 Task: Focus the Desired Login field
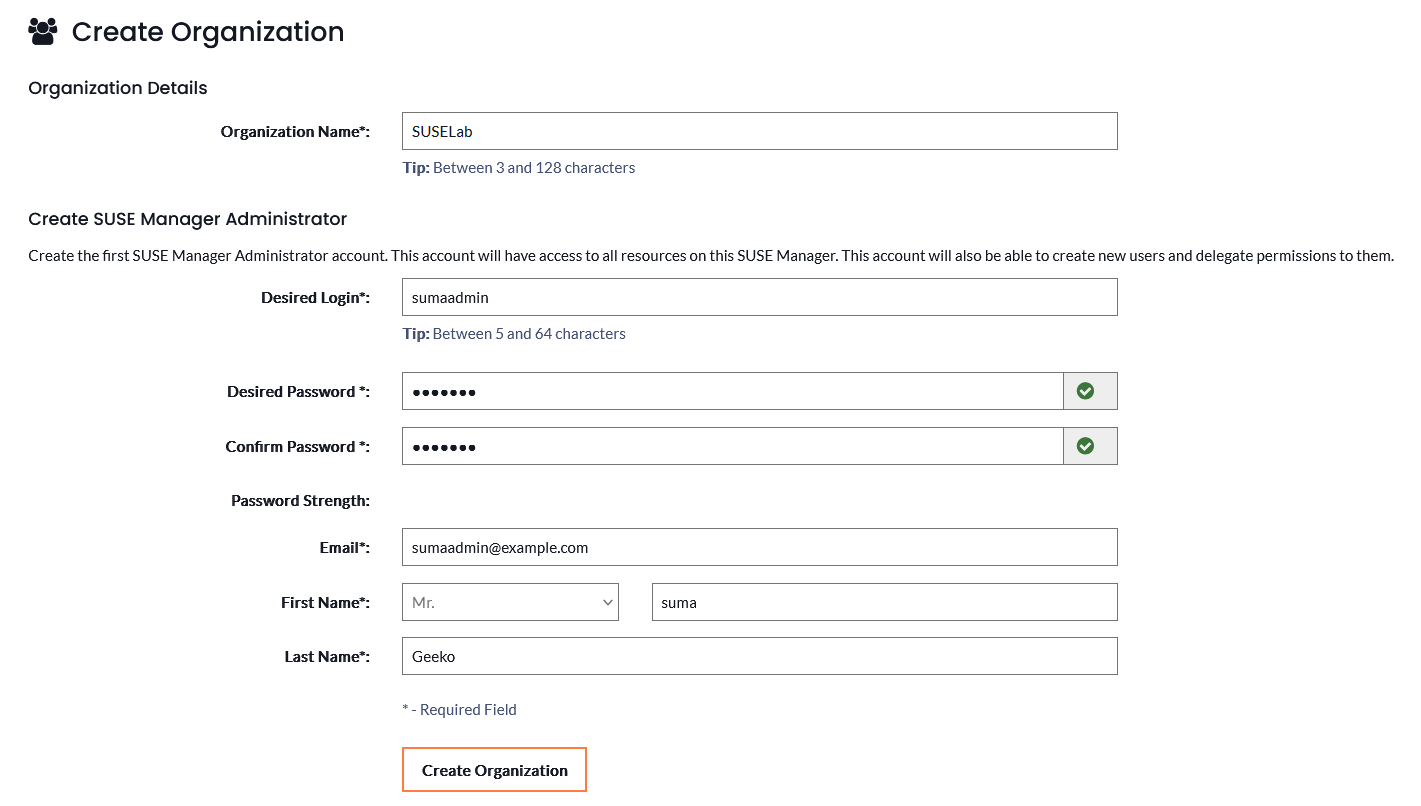coord(759,297)
